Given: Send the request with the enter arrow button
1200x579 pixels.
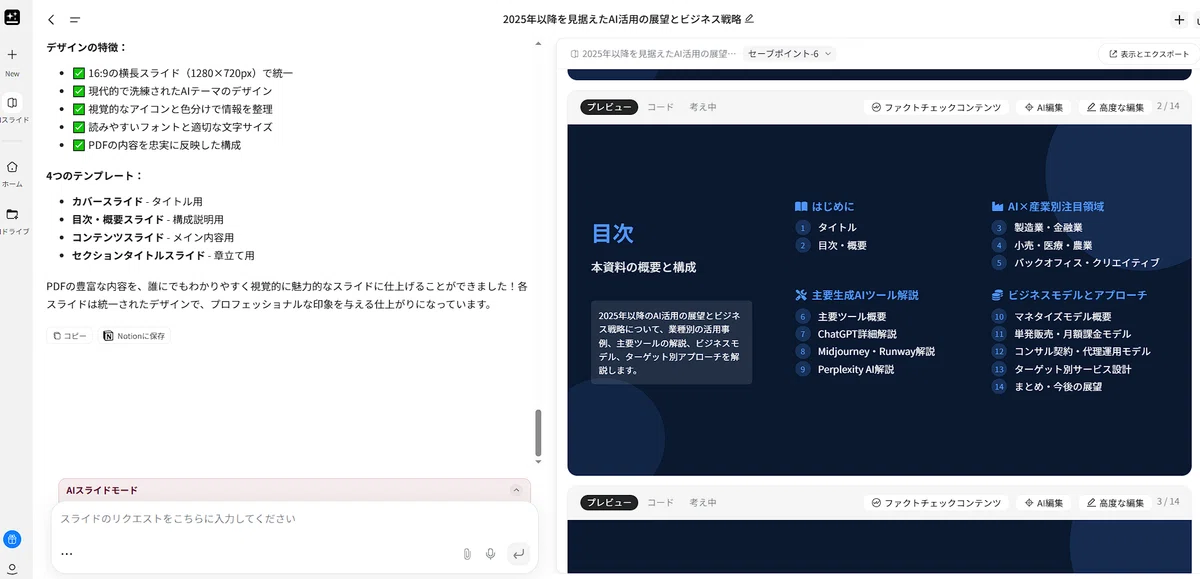Looking at the screenshot, I should click(517, 553).
